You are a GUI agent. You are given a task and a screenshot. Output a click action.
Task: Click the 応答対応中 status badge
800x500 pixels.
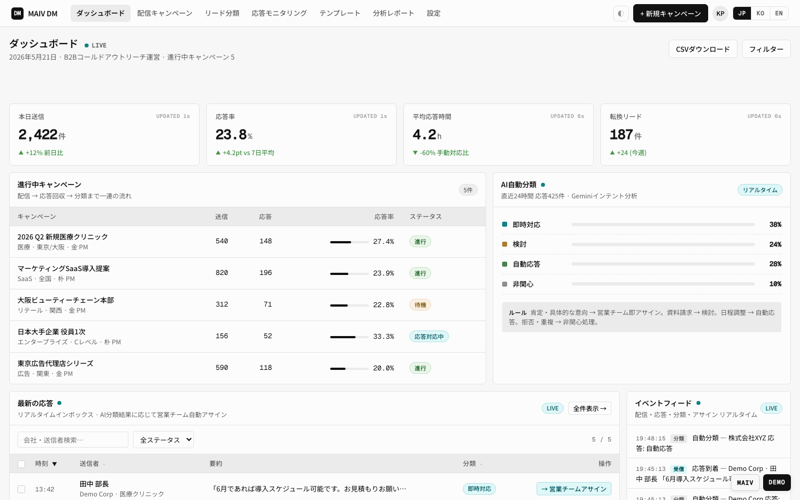coord(429,336)
